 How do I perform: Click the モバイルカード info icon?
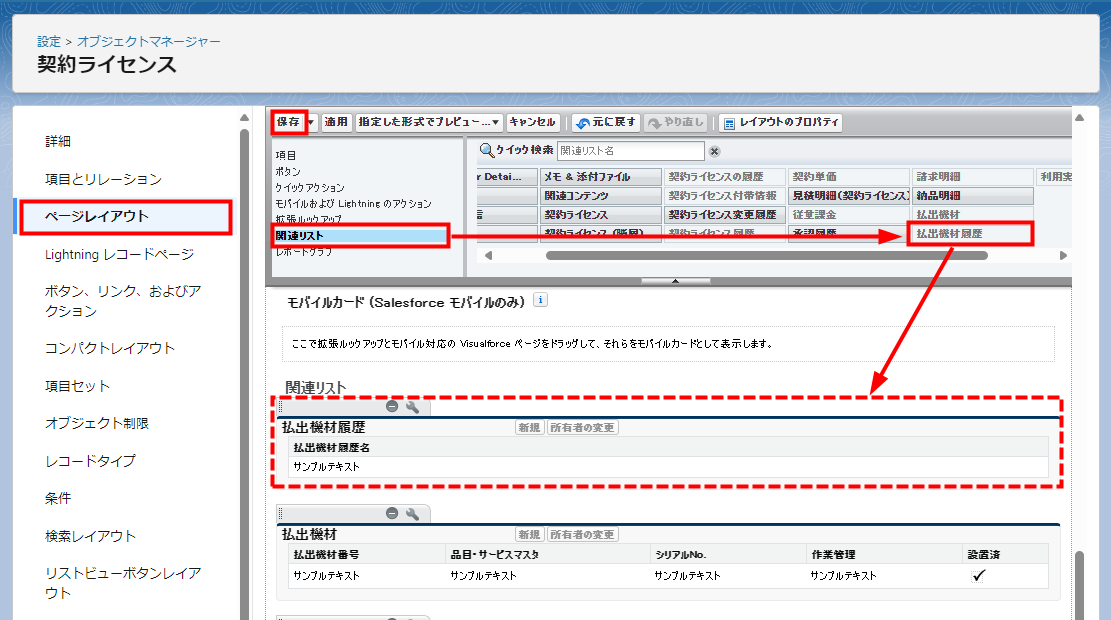[540, 300]
